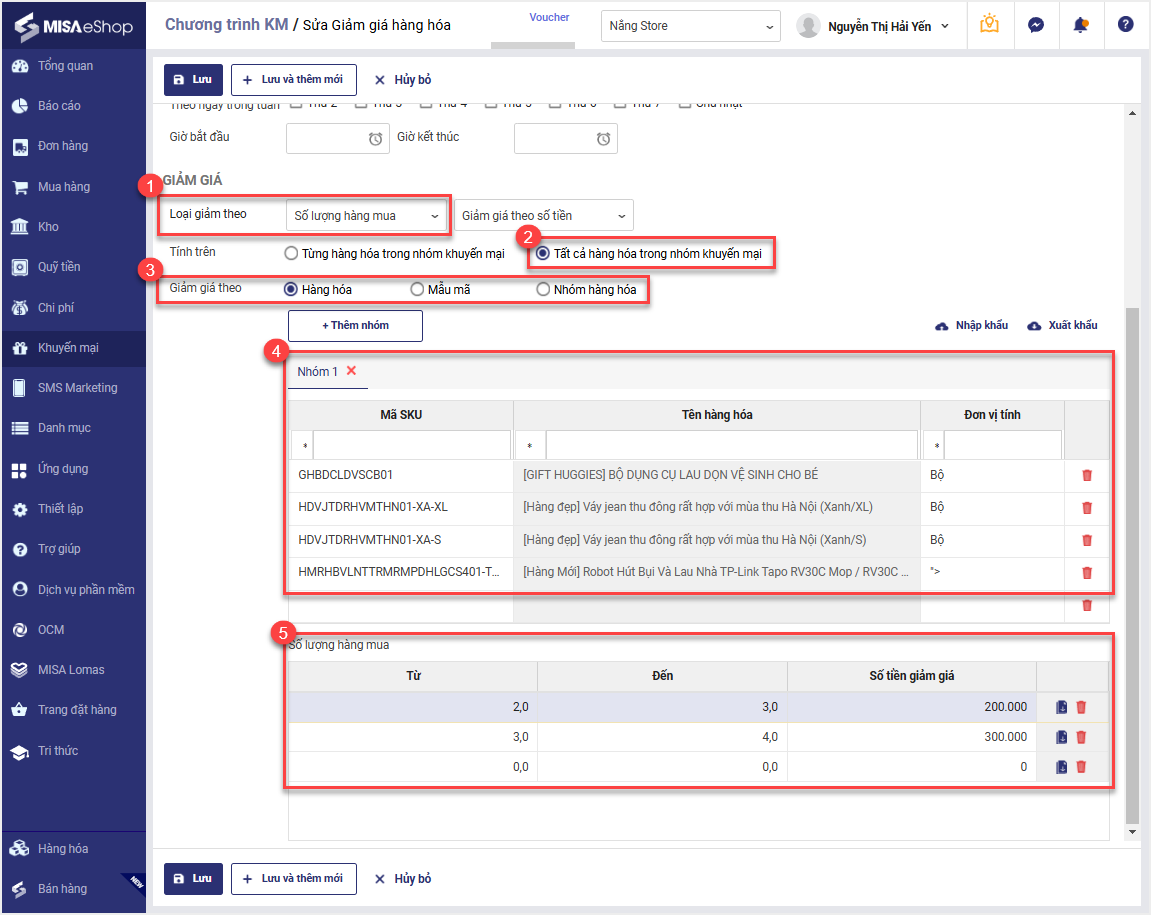Viewport: 1151px width, 915px height.
Task: Delete the 300.000 discount row
Action: click(x=1081, y=737)
